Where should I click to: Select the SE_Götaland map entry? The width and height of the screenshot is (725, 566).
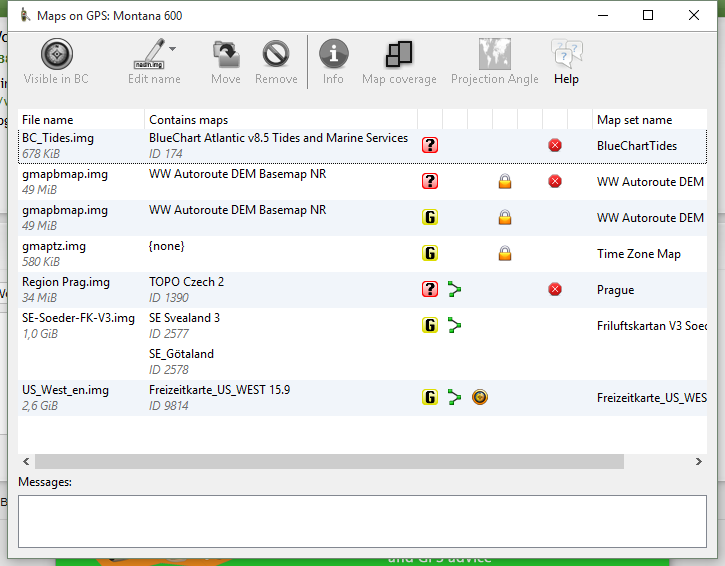tap(181, 354)
